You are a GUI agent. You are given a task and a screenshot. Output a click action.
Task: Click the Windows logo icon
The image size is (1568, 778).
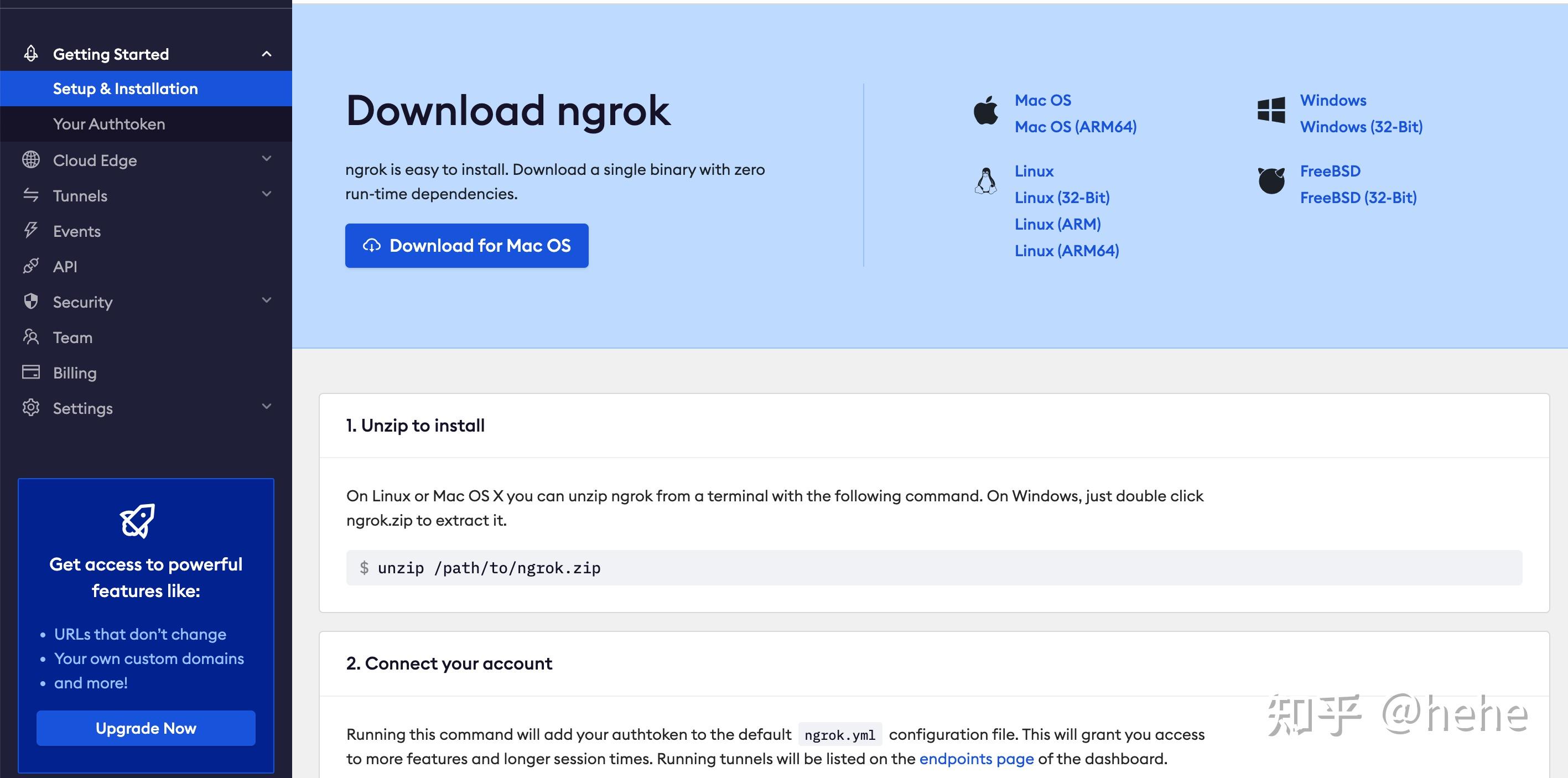tap(1271, 111)
